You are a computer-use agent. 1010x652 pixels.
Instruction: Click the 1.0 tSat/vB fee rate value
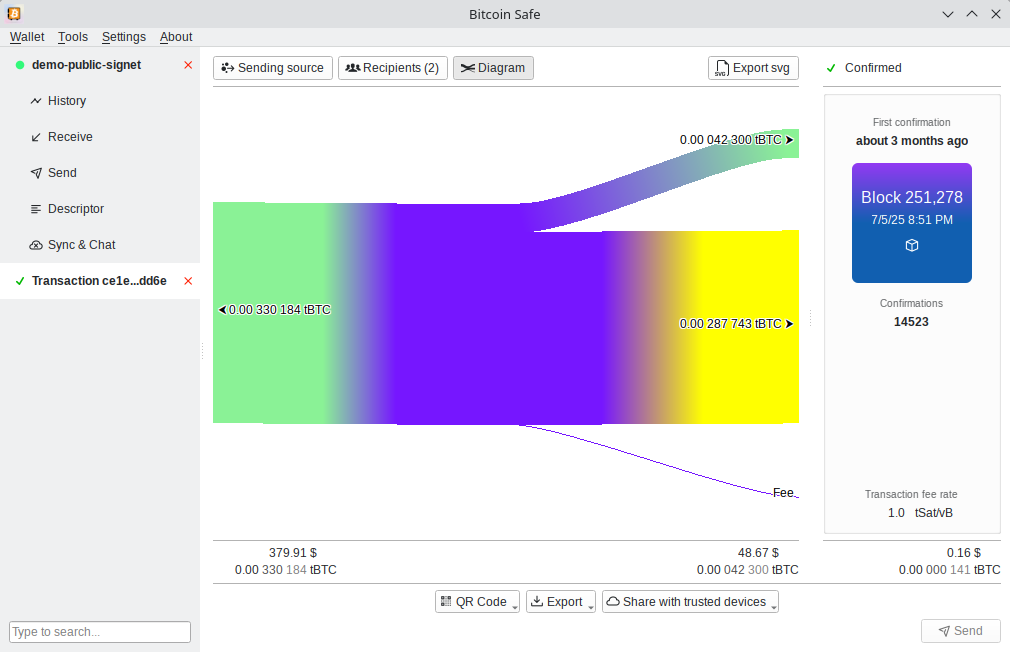tap(920, 513)
